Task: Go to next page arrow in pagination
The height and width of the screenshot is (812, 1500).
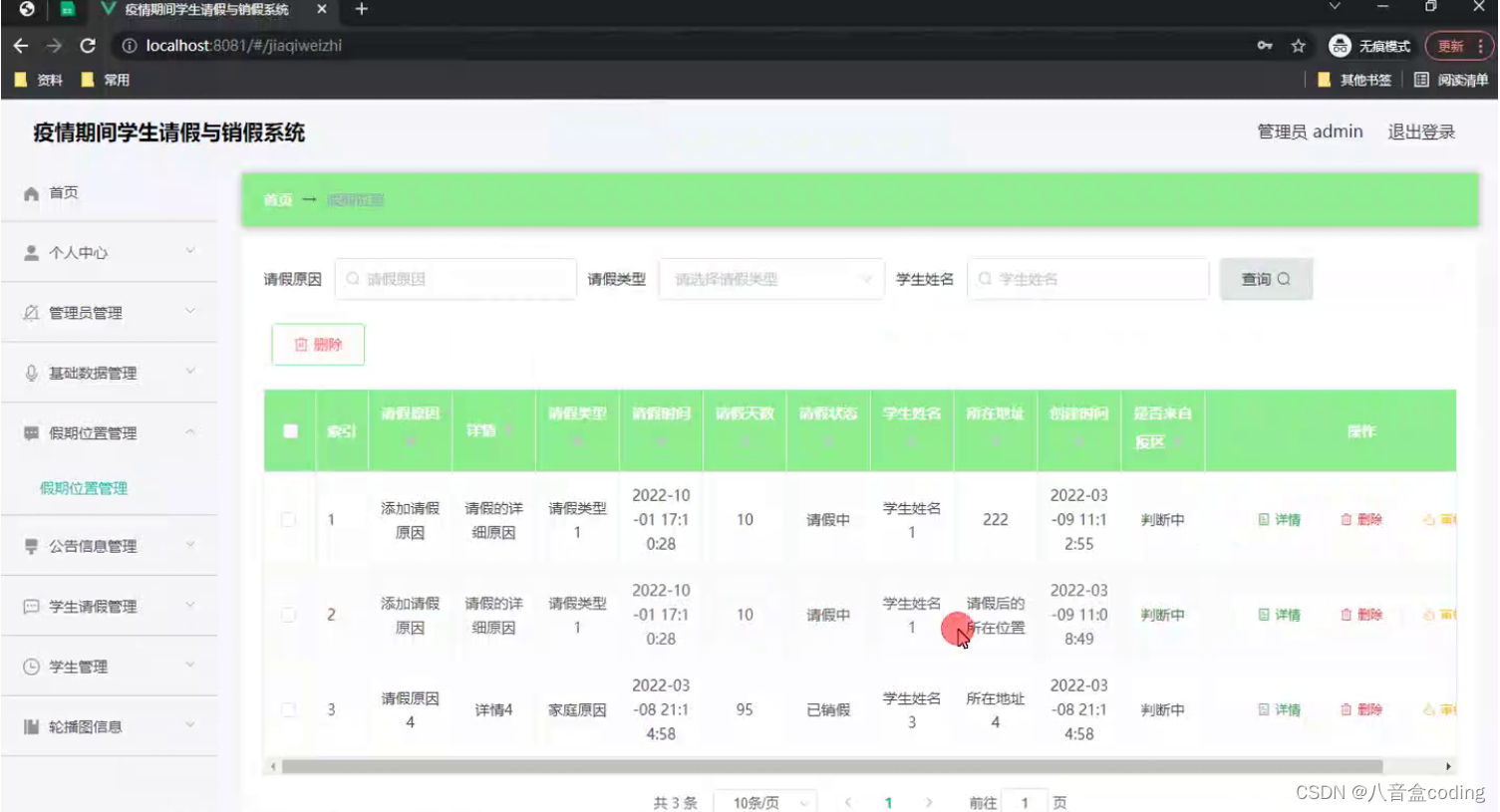Action: click(x=929, y=802)
